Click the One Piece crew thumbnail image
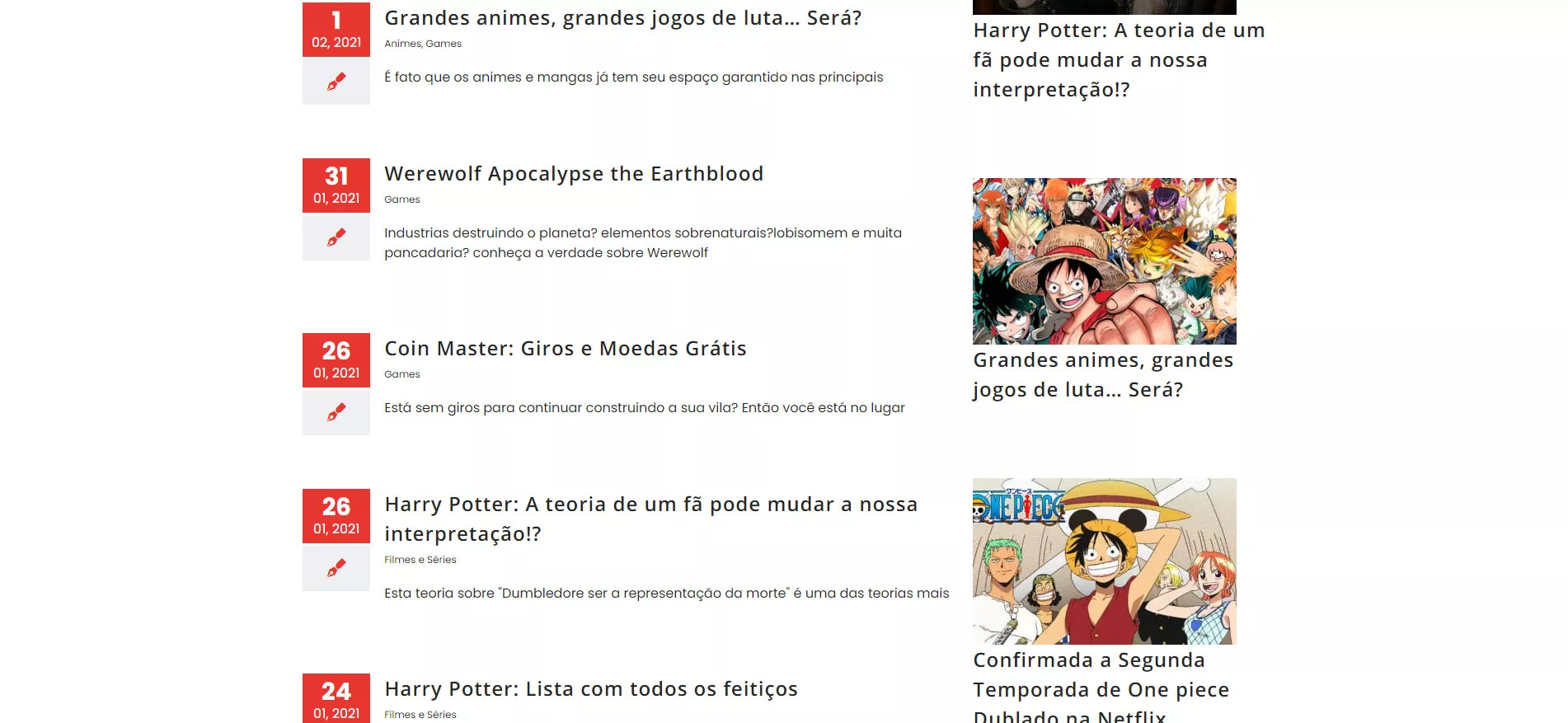The width and height of the screenshot is (1568, 723). click(1105, 561)
